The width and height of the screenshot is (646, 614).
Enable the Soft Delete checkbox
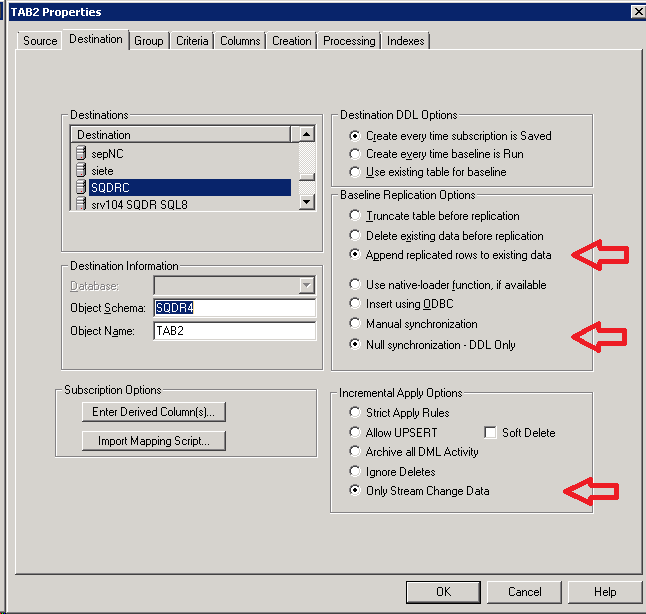490,433
